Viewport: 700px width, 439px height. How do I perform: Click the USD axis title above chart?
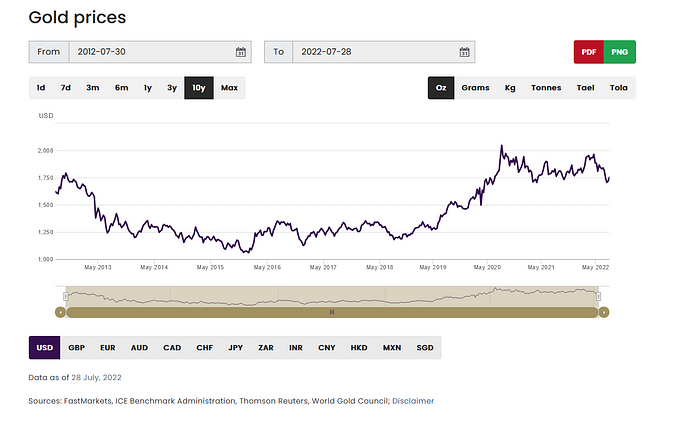46,116
